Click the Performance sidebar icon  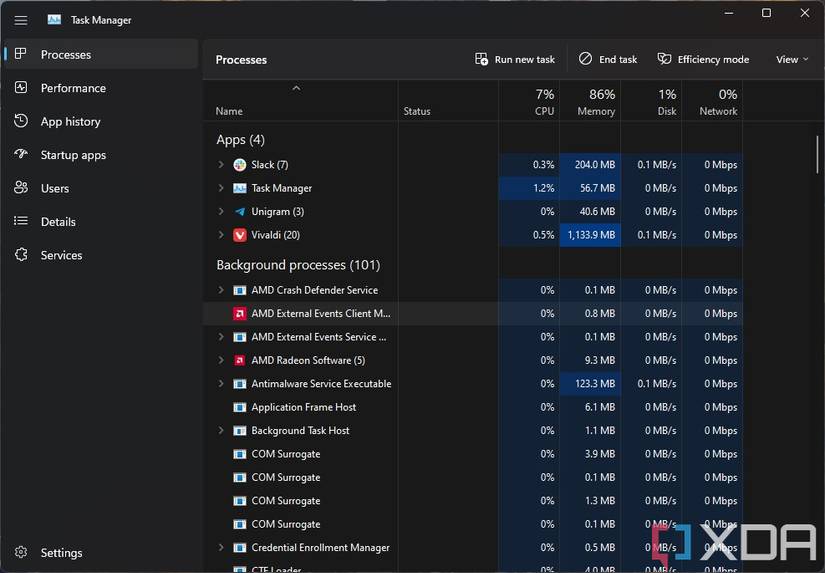click(x=21, y=87)
